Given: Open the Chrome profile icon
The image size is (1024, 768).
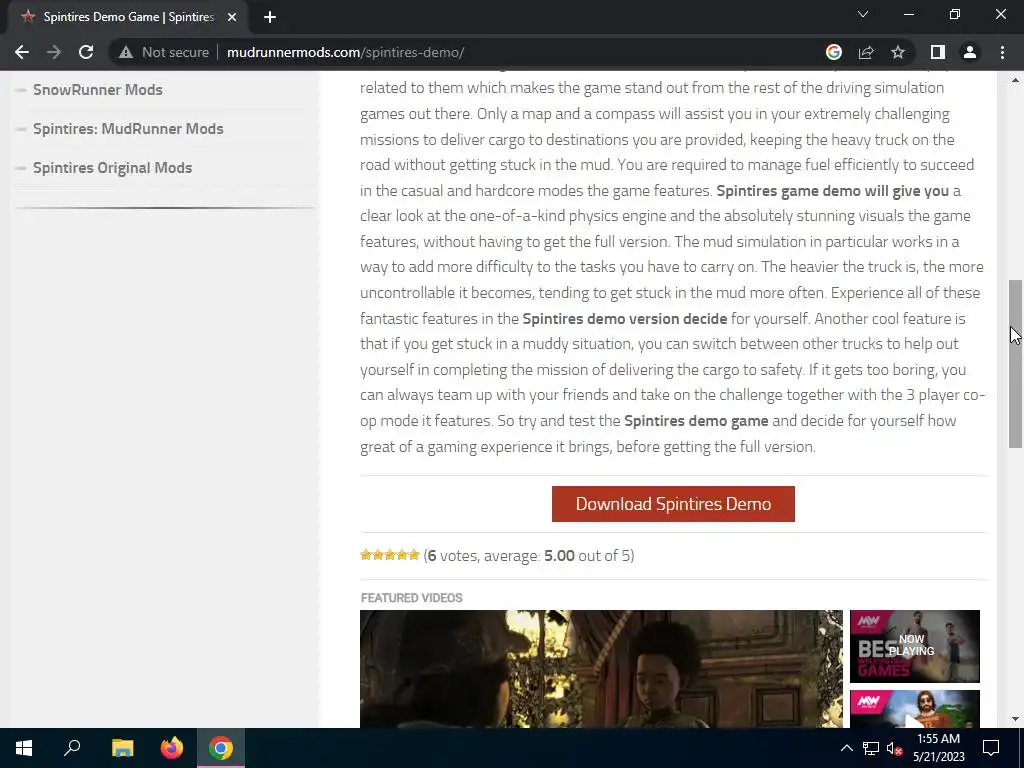Looking at the screenshot, I should coord(970,52).
